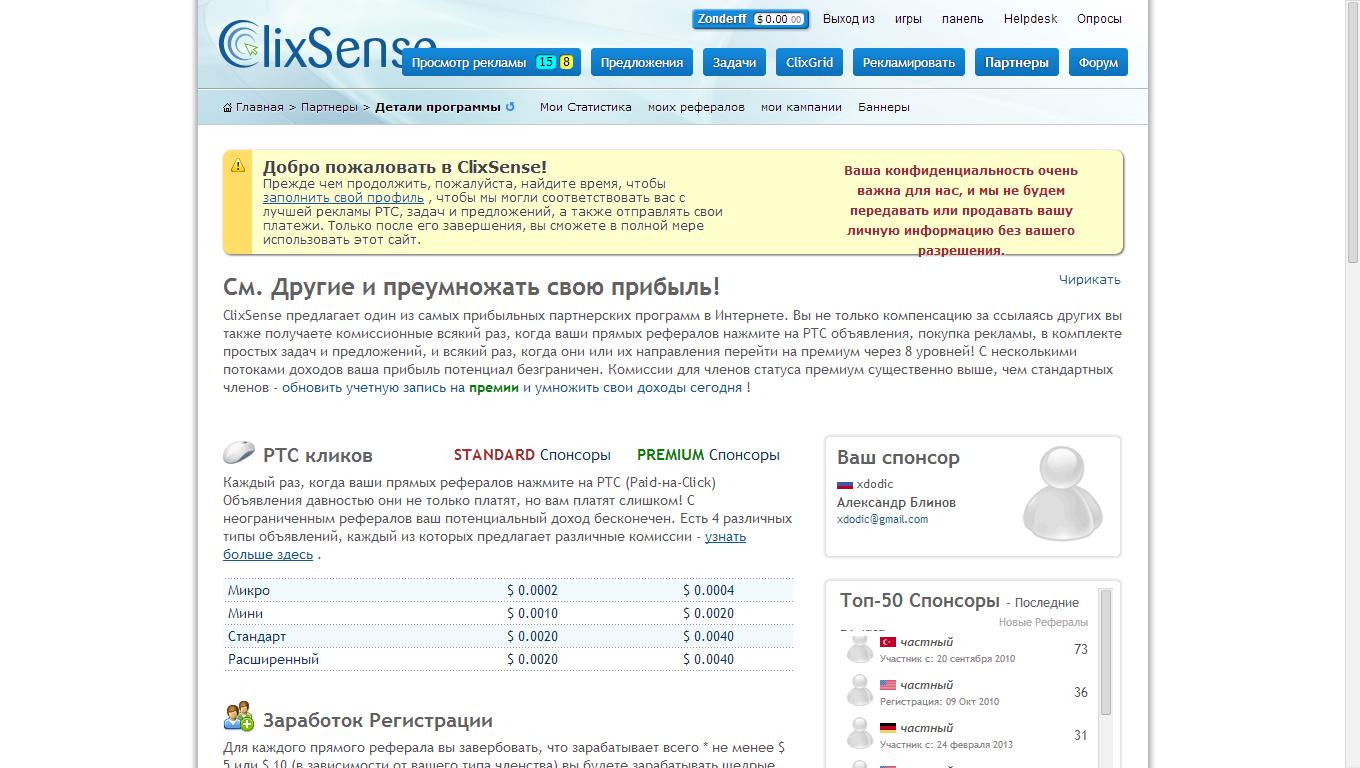
Task: Open Helpdesk
Action: tap(1031, 19)
